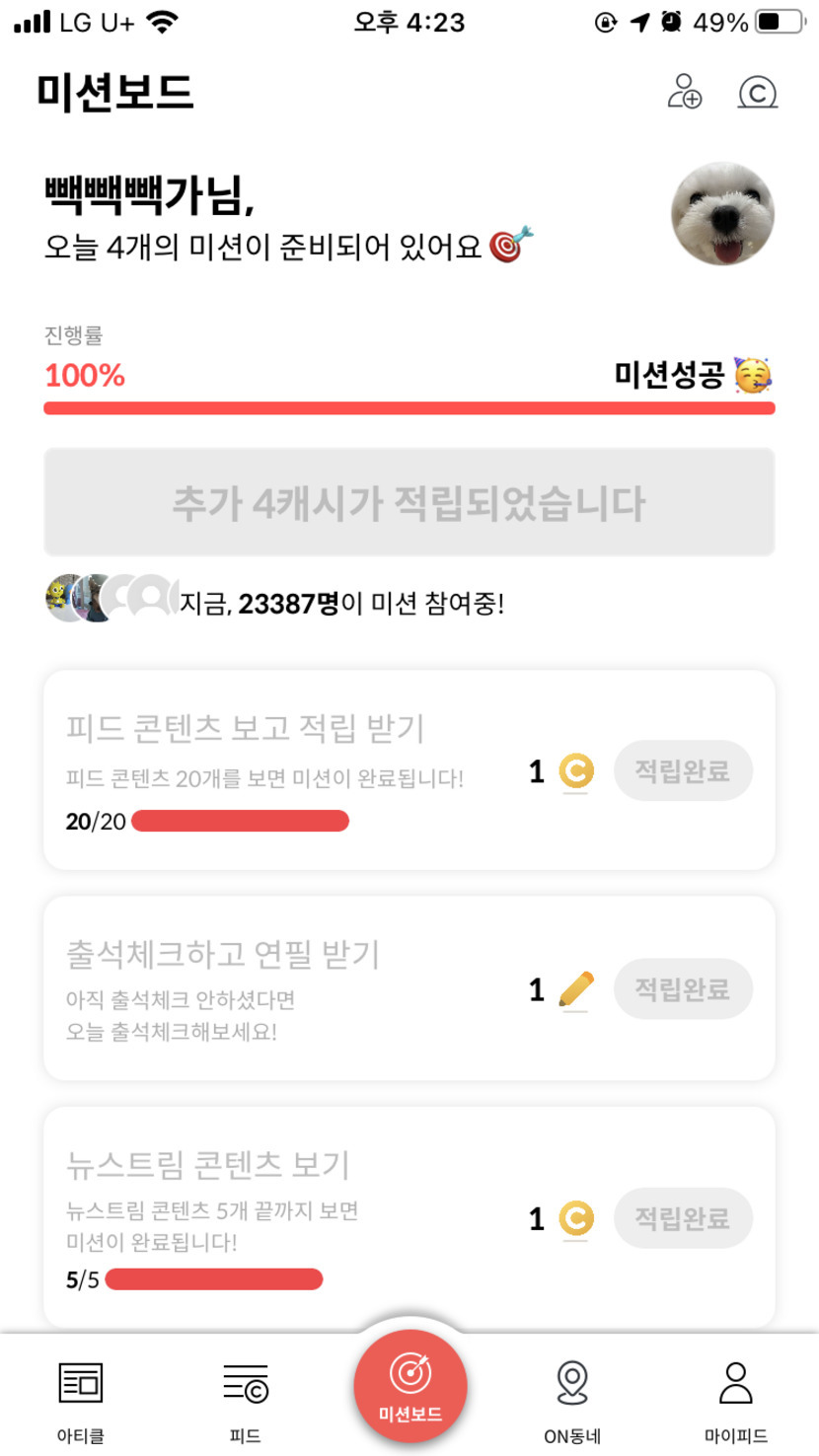The image size is (819, 1456).
Task: Open the cash coin icon at top right
Action: 758,93
